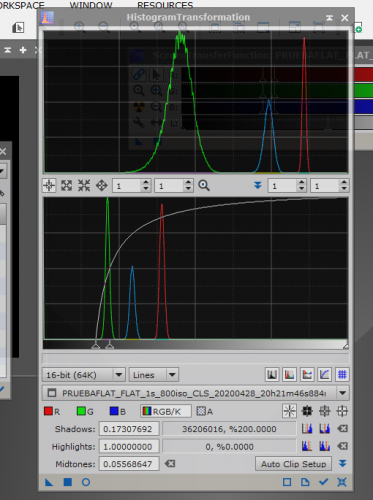Click the Shadows value input field
The width and height of the screenshot is (373, 500).
[129, 429]
